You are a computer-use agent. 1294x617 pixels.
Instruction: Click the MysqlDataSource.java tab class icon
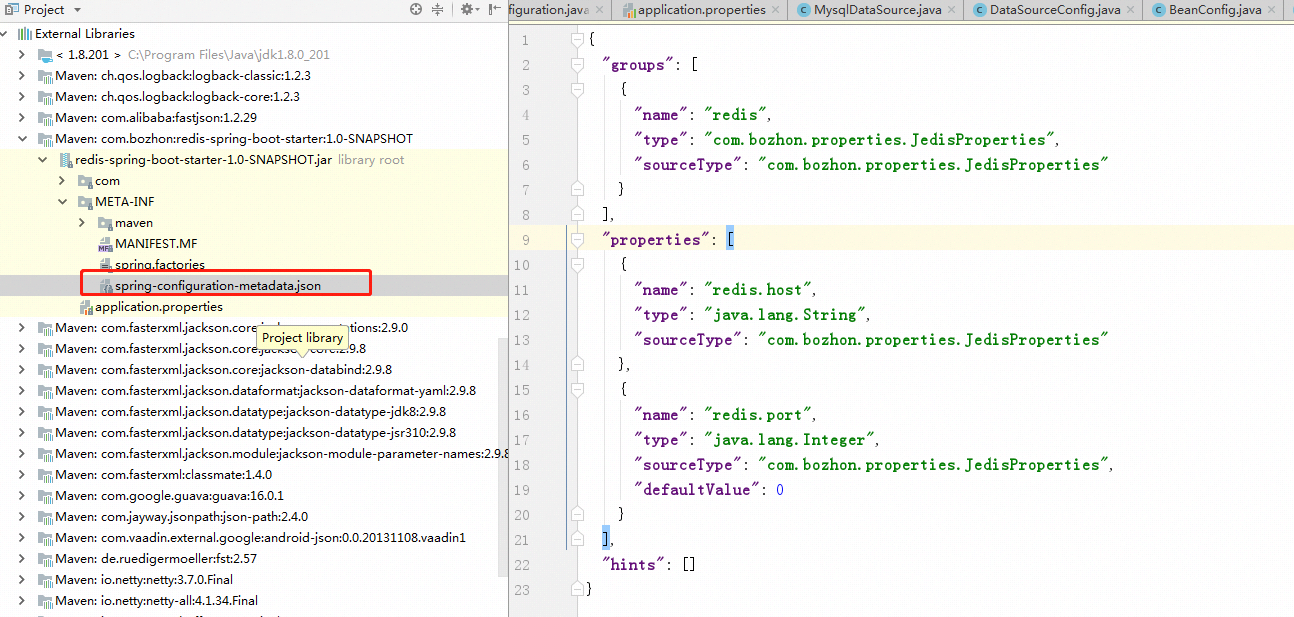(x=804, y=10)
